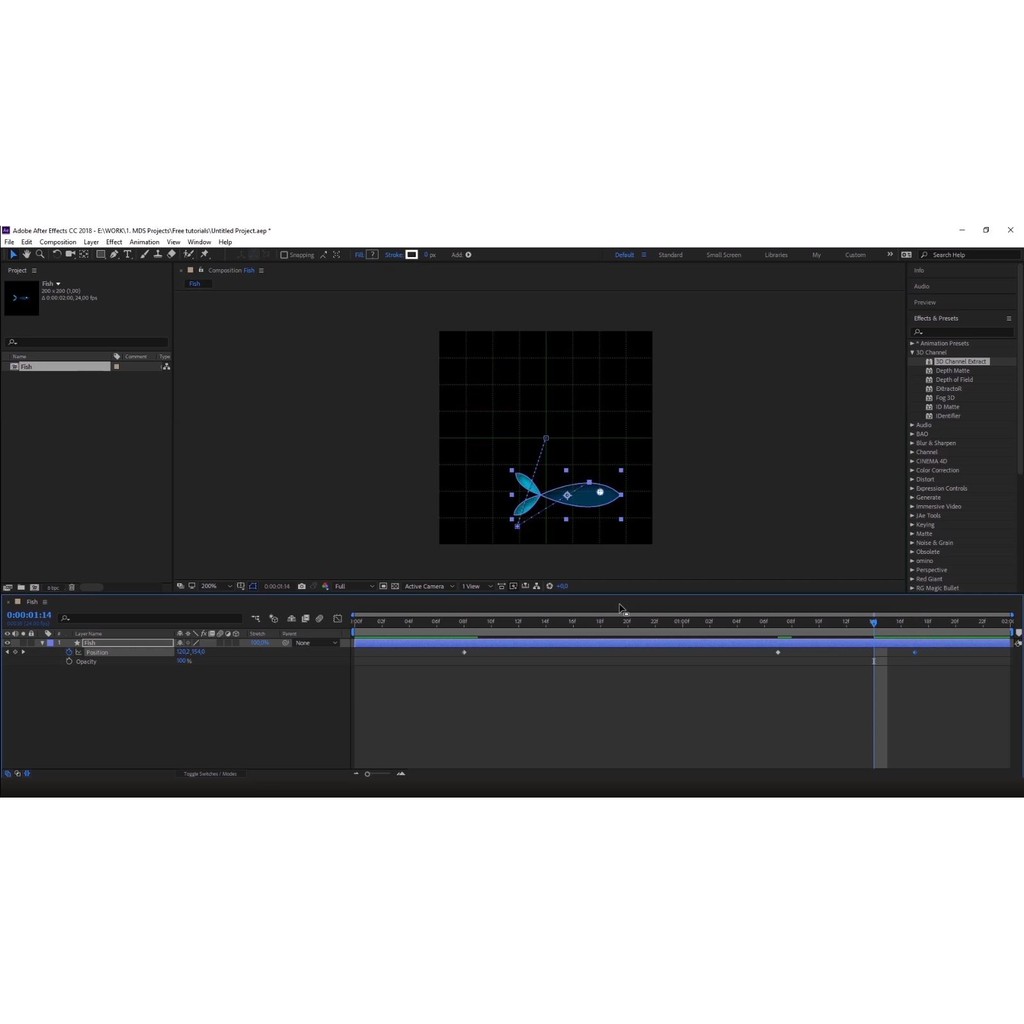Toggle the Opacity stopwatch
This screenshot has width=1024, height=1024.
click(x=69, y=662)
